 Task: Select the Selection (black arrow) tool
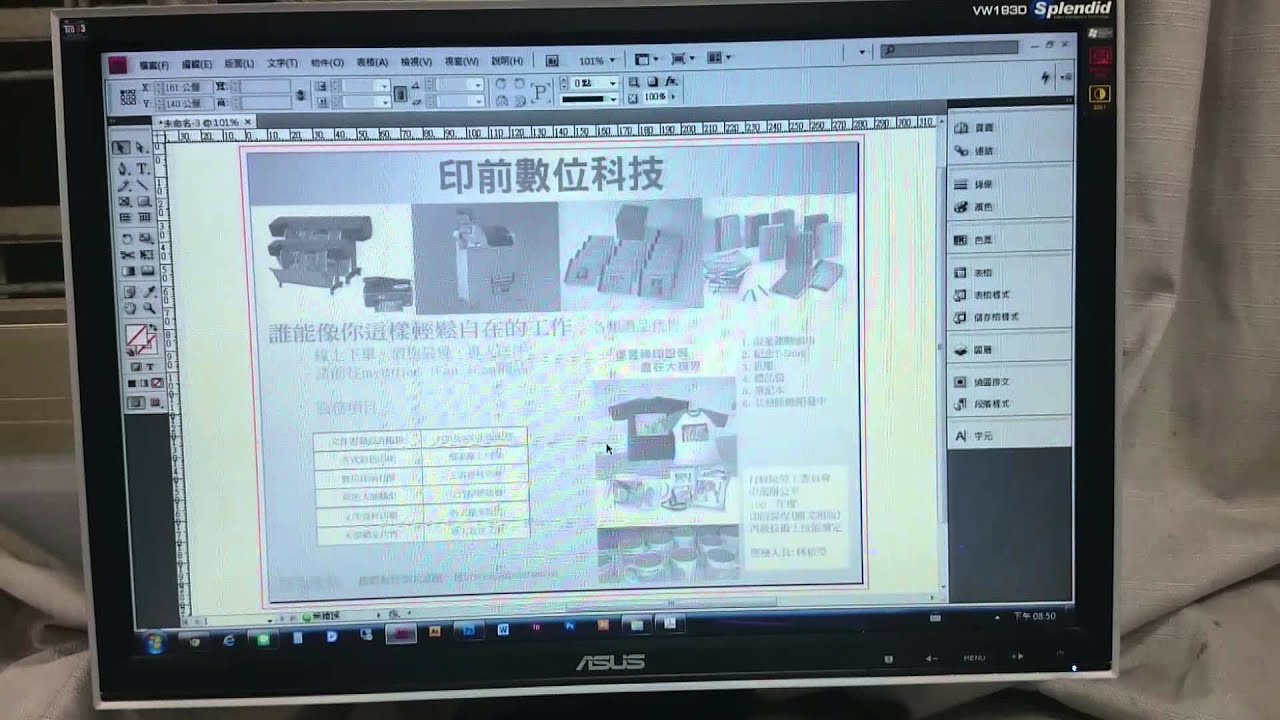pyautogui.click(x=120, y=147)
